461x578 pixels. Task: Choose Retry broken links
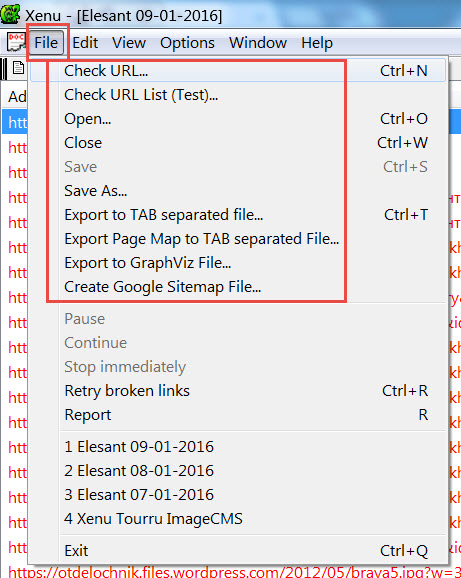[238, 391]
